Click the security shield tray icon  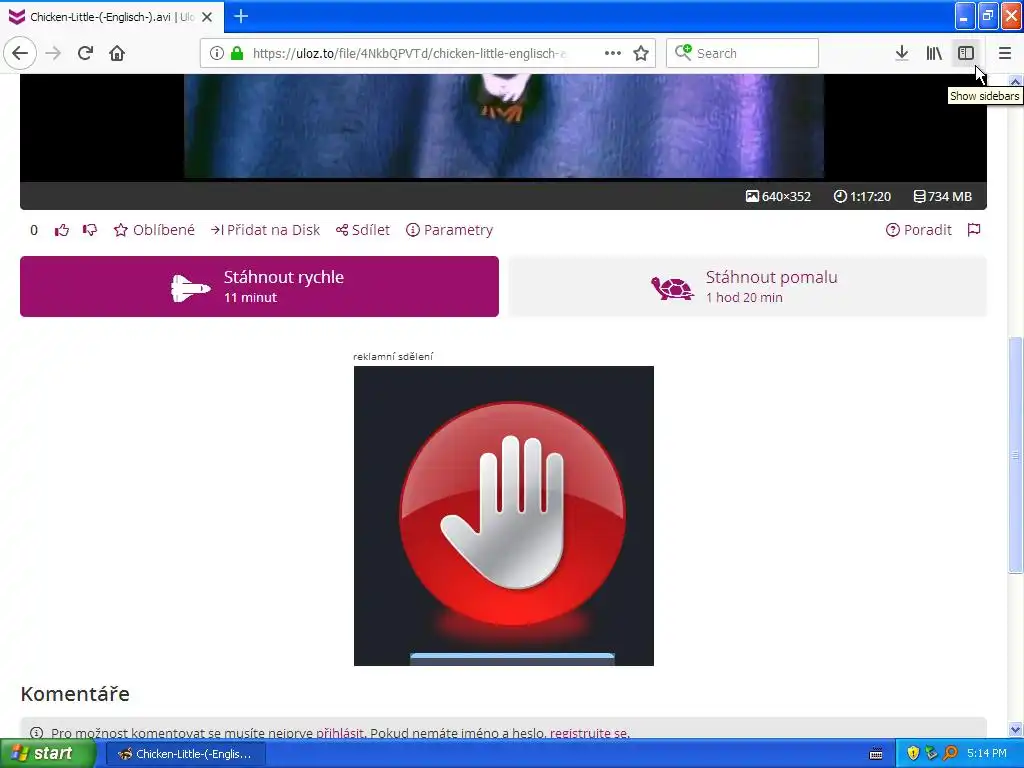pos(913,754)
